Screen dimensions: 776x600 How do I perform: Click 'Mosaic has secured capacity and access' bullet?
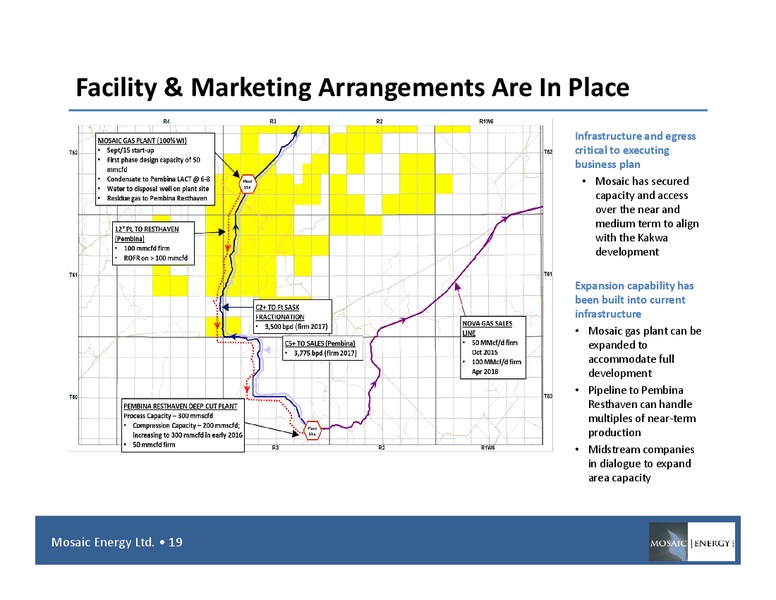(646, 216)
